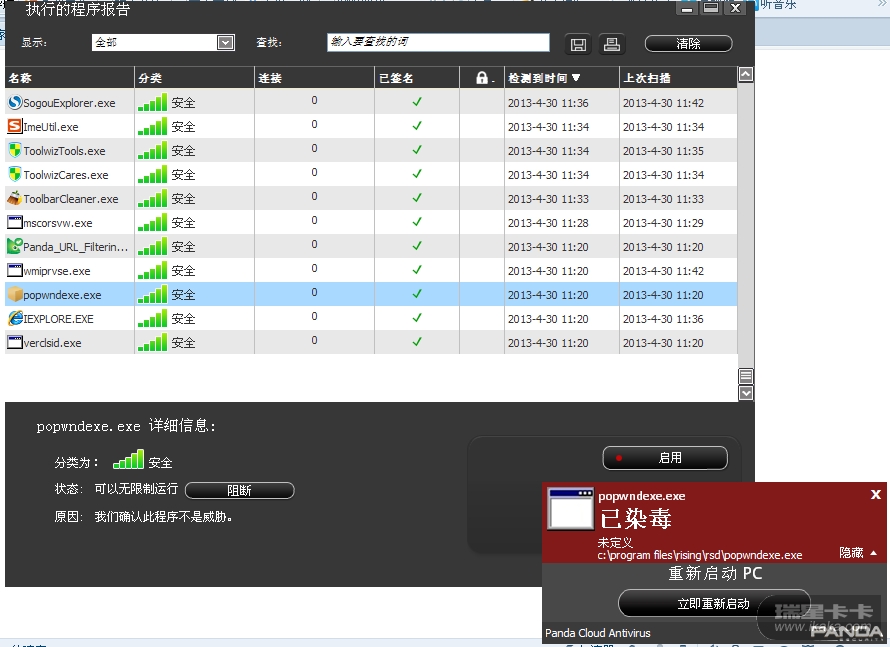Sort by 上次扫描 column header
Image resolution: width=890 pixels, height=647 pixels.
(678, 78)
